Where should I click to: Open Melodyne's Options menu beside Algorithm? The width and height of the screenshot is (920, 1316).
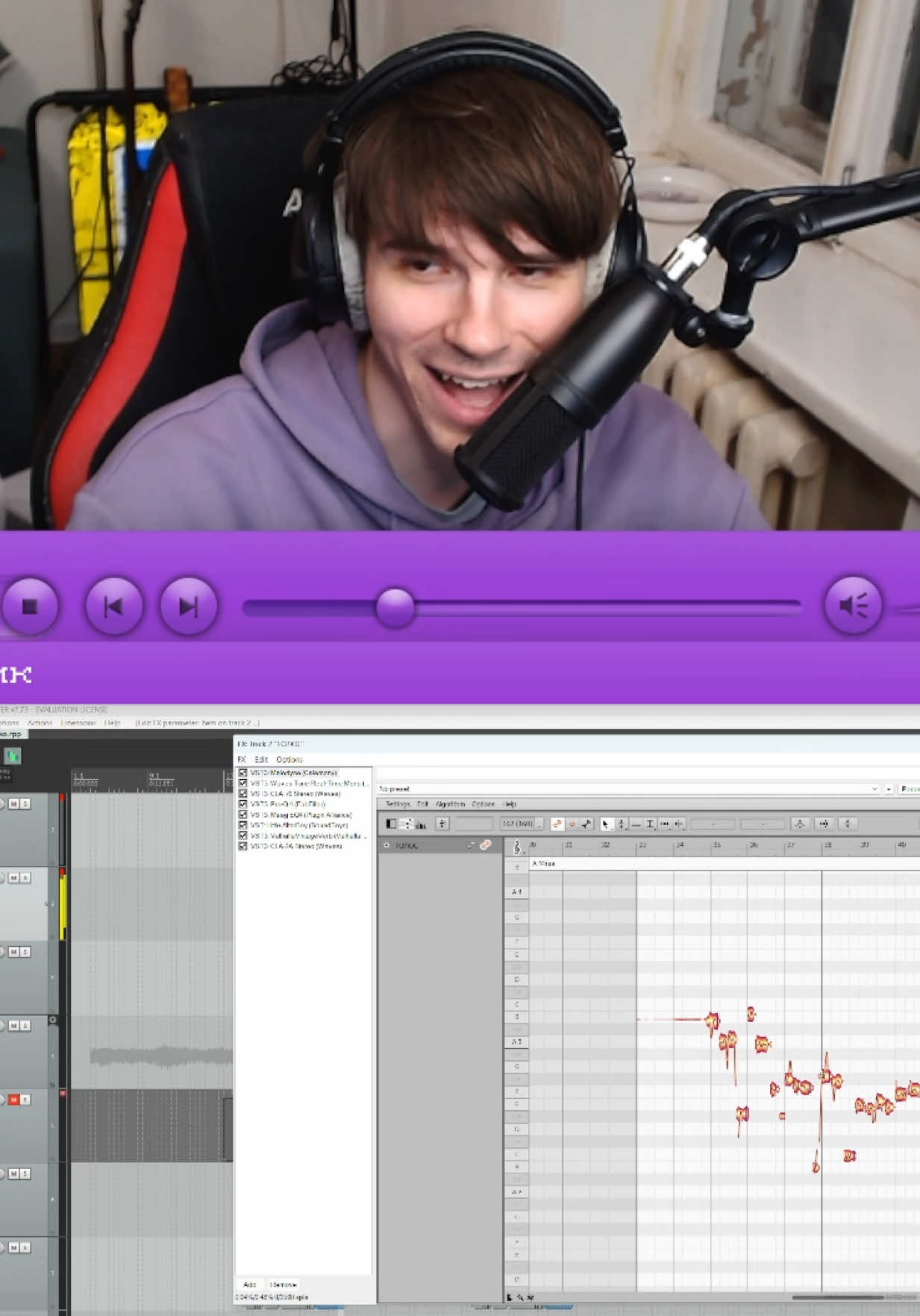(484, 804)
